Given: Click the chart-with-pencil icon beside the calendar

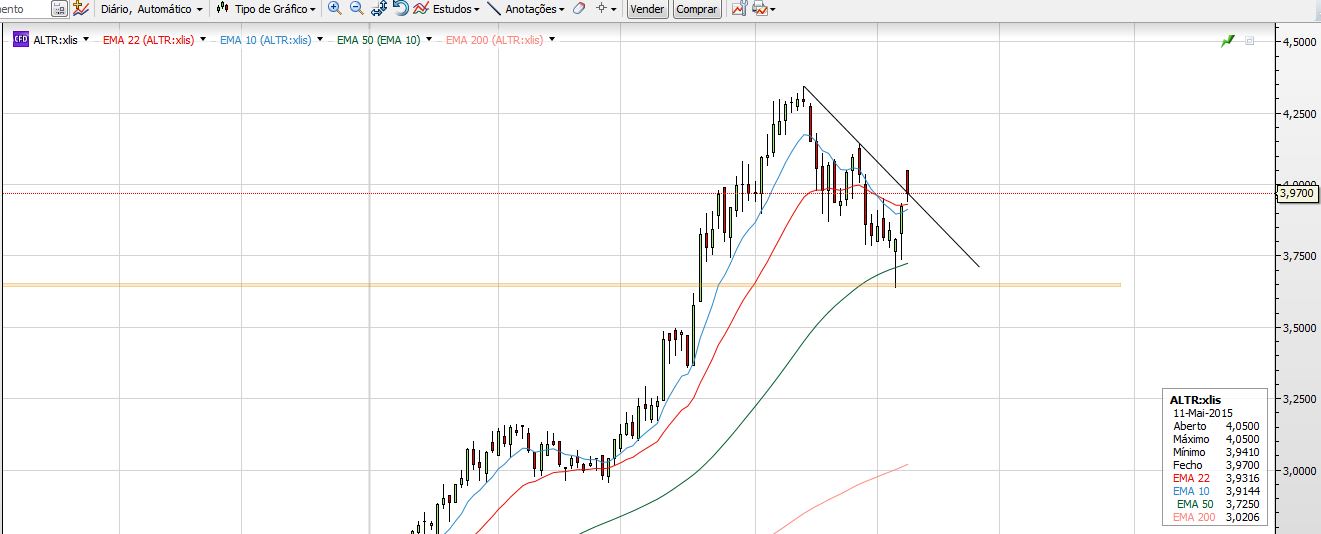Looking at the screenshot, I should click(x=80, y=9).
